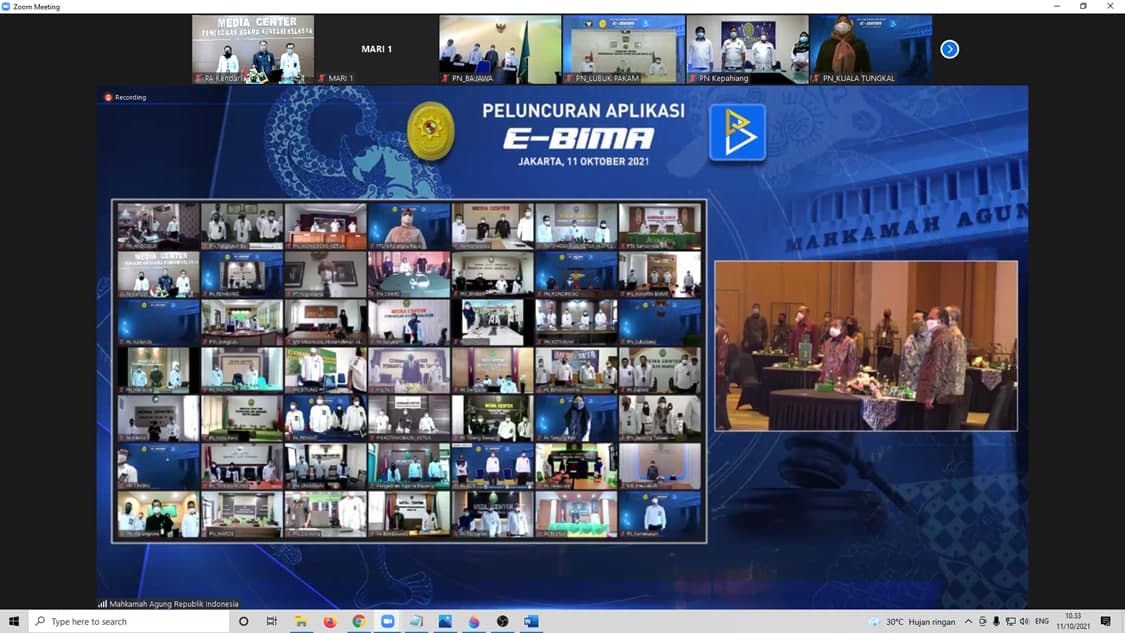Click signal bars beside Mahkamah Agung label
This screenshot has width=1125, height=633.
[x=103, y=604]
